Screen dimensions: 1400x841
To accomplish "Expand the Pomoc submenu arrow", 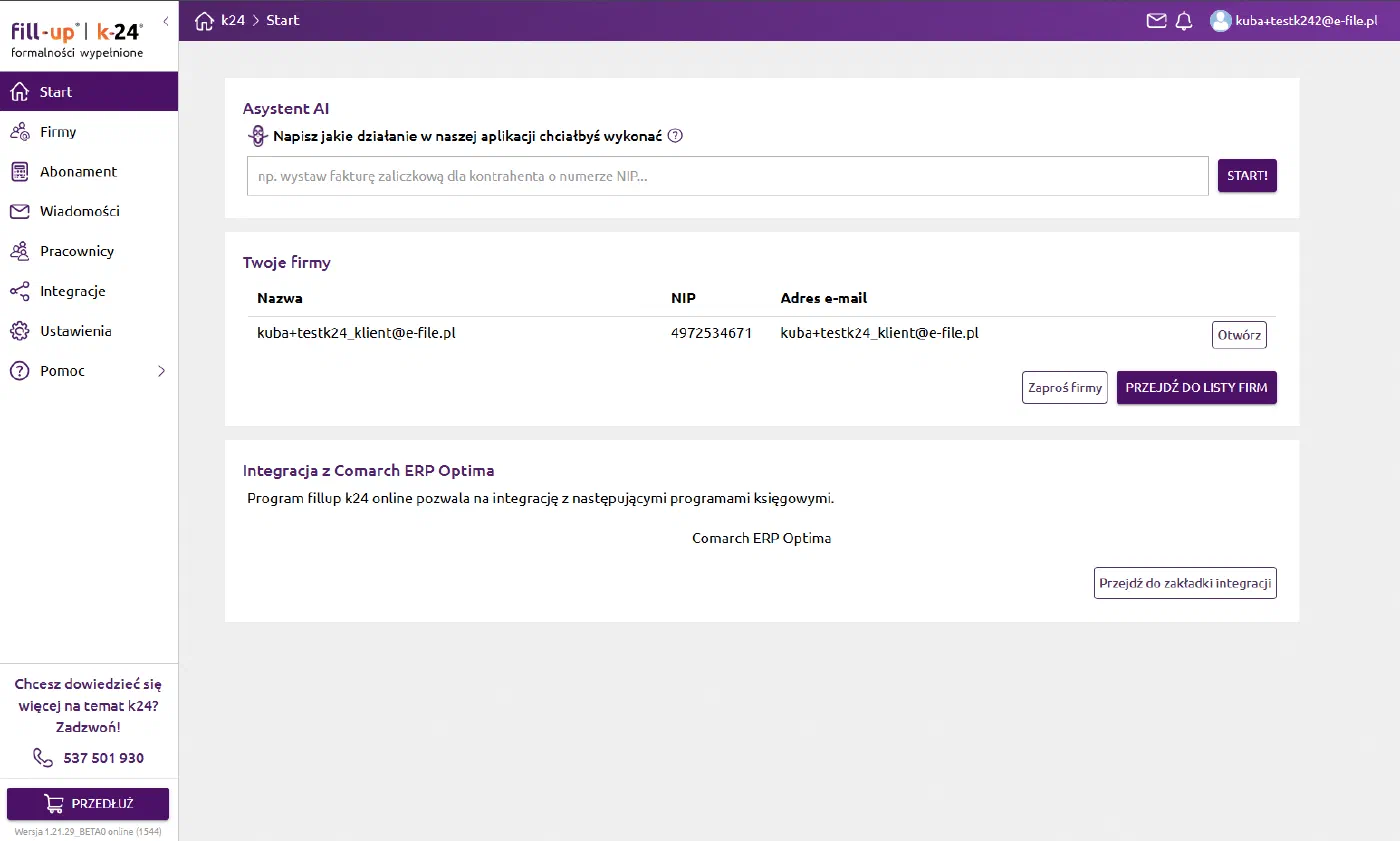I will [x=162, y=371].
